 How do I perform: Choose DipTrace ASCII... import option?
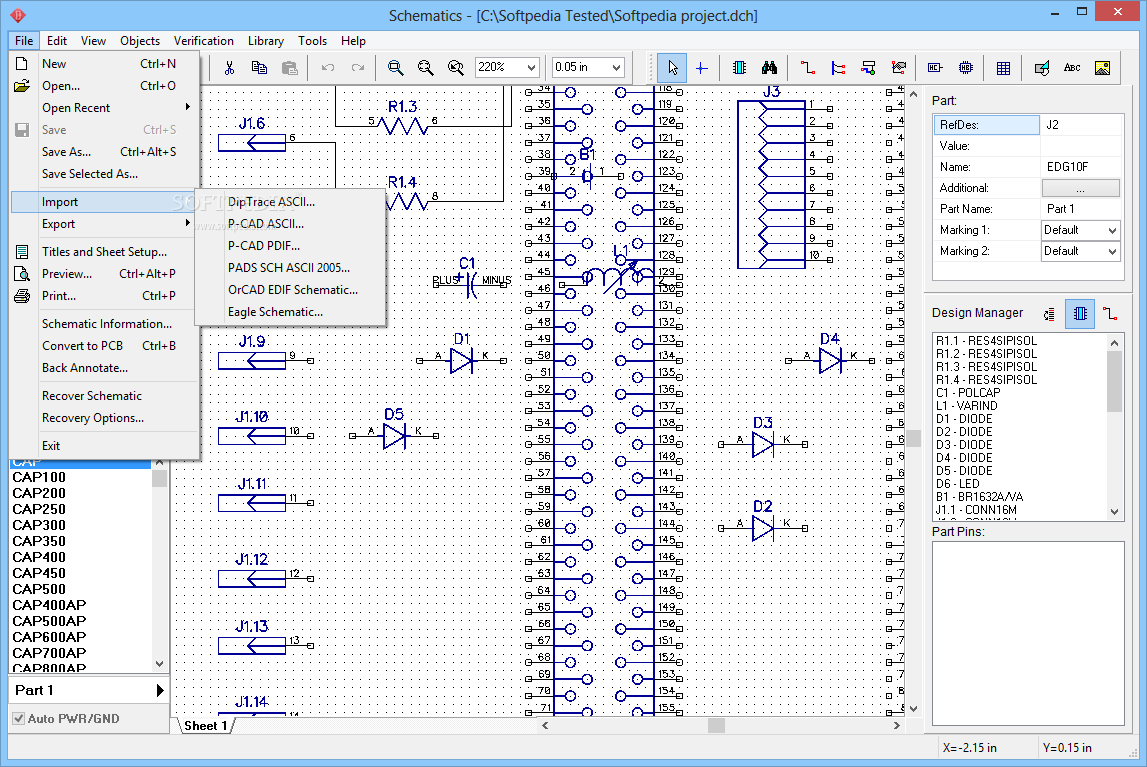pos(290,202)
